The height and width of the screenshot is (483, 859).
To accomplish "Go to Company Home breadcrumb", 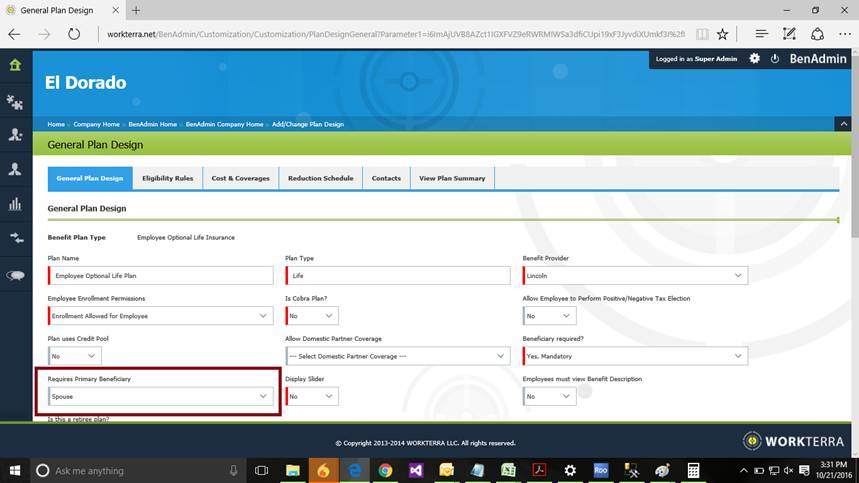I will (96, 124).
